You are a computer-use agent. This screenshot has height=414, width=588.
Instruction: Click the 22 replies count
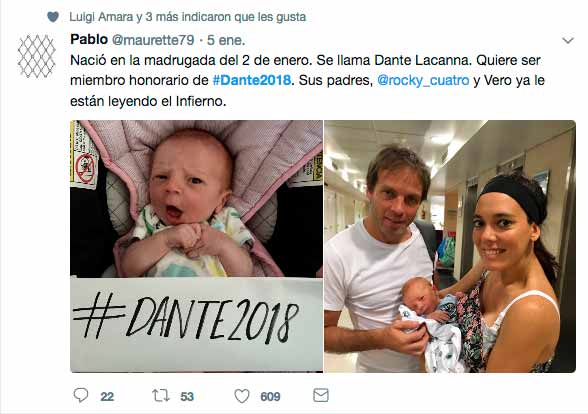(107, 396)
